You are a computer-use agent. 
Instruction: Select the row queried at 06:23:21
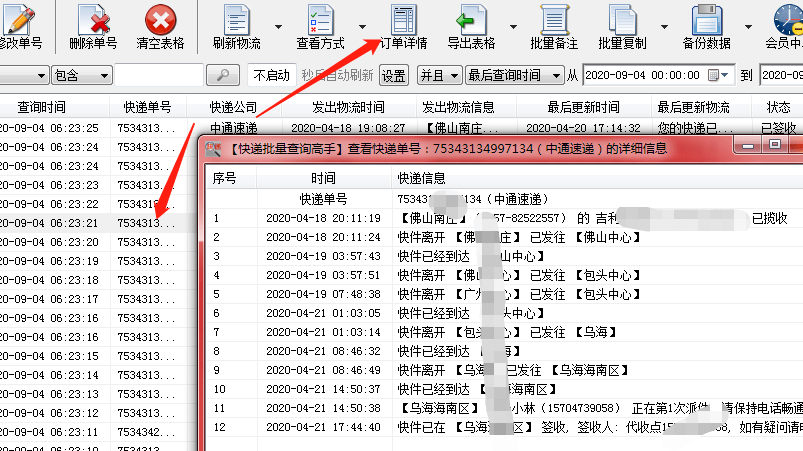click(x=97, y=223)
